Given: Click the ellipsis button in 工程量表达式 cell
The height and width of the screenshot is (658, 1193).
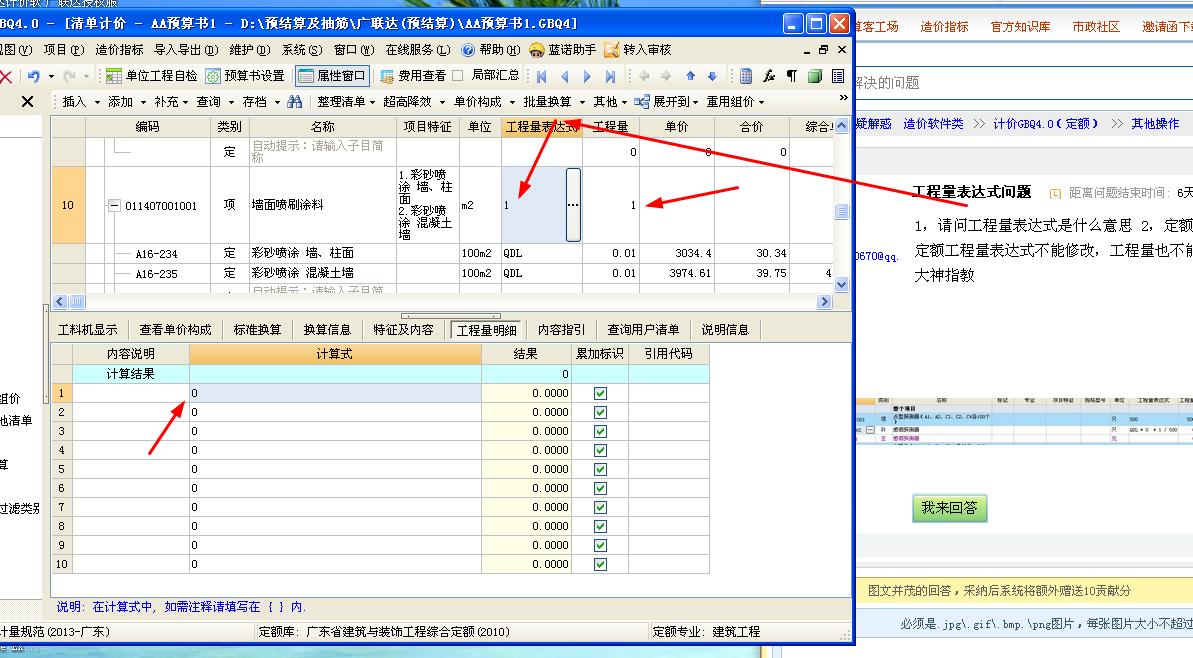Looking at the screenshot, I should [573, 205].
